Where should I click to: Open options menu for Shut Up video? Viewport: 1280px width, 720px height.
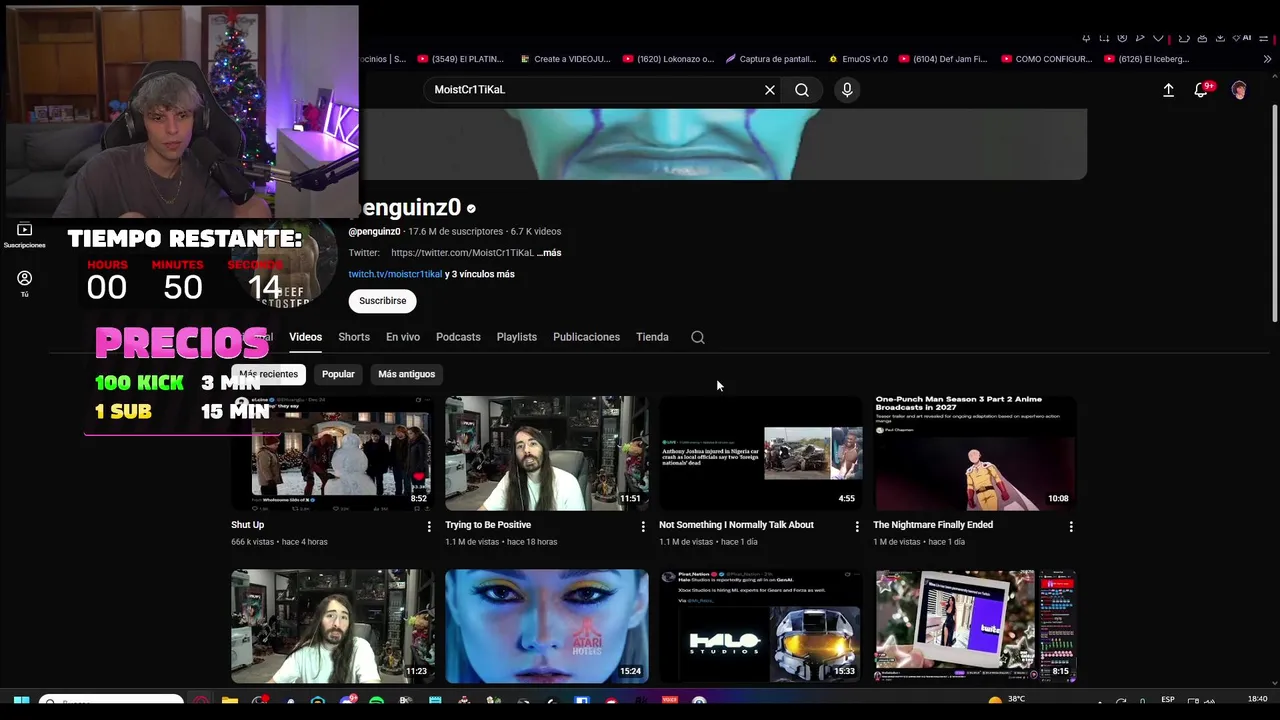click(429, 526)
